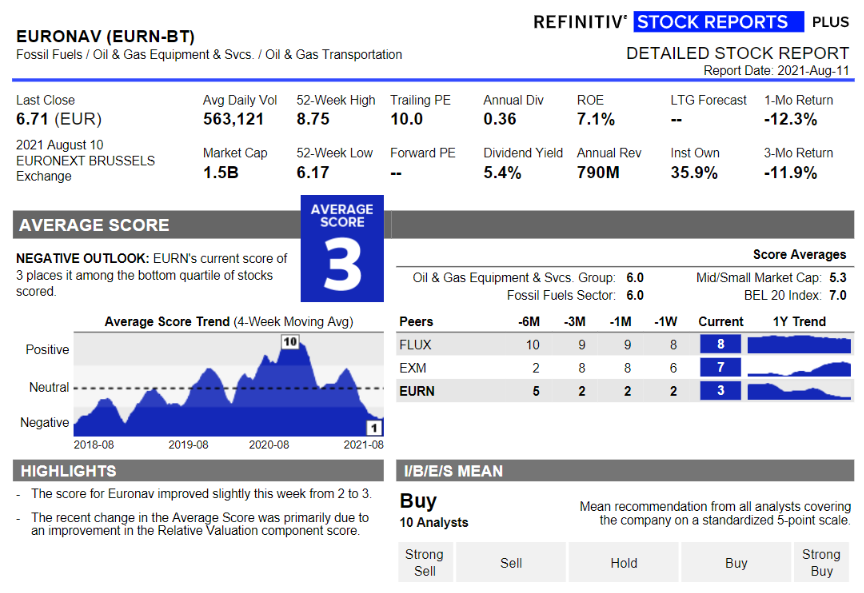Click the Annual Rev value 790M
864x593 pixels.
pos(598,172)
